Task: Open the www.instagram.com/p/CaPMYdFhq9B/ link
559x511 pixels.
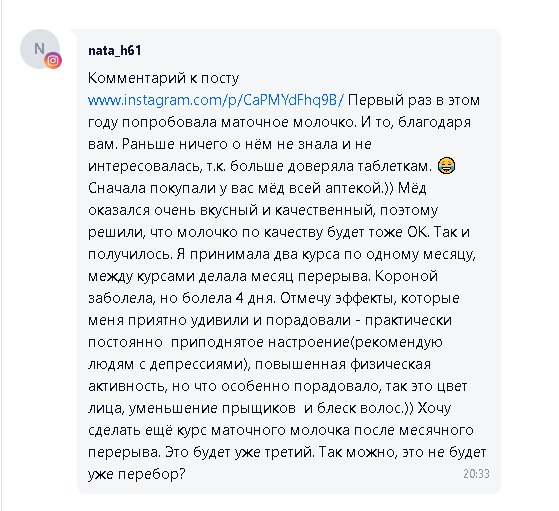Action: click(x=216, y=100)
